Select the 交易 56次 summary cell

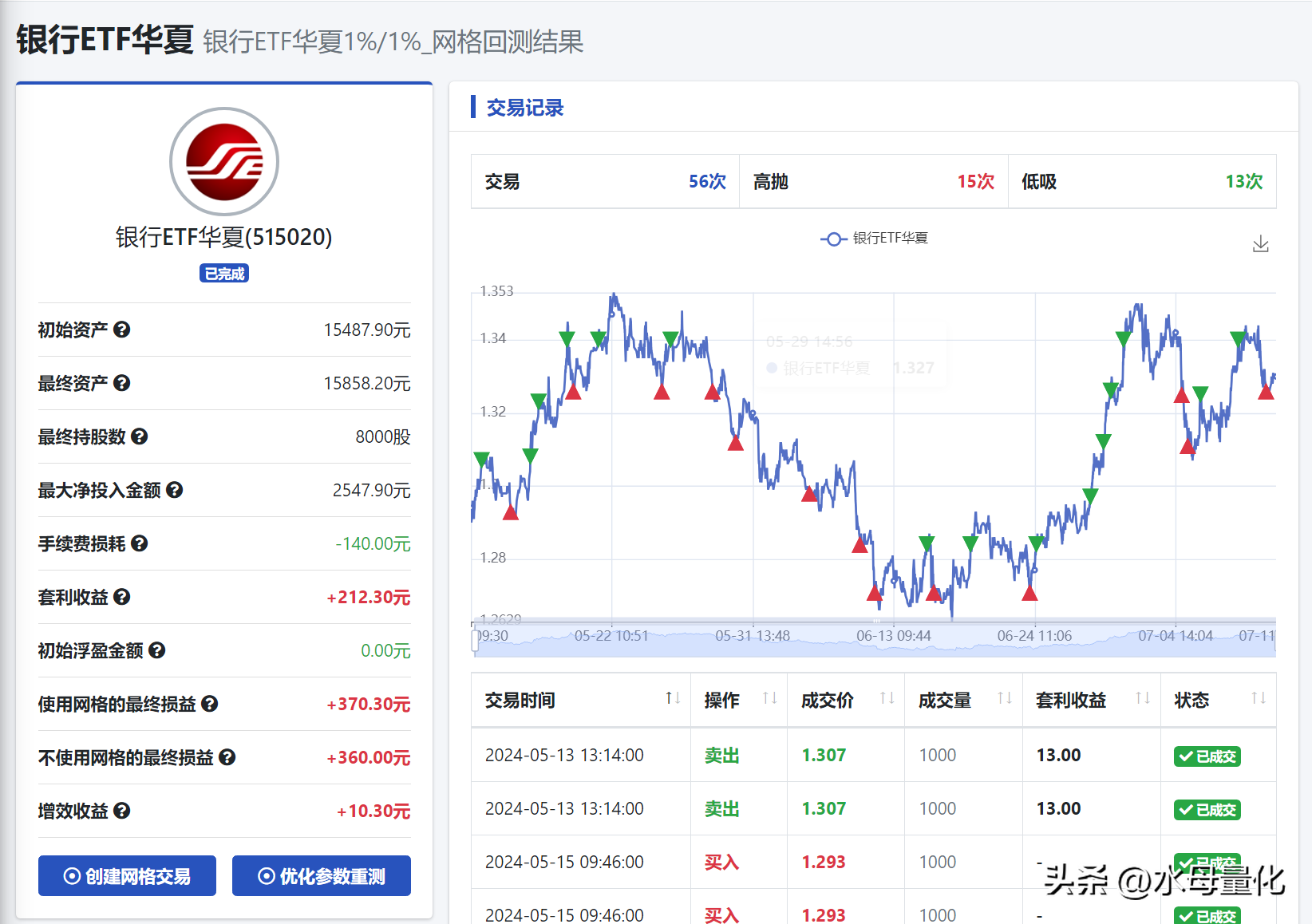pyautogui.click(x=606, y=182)
